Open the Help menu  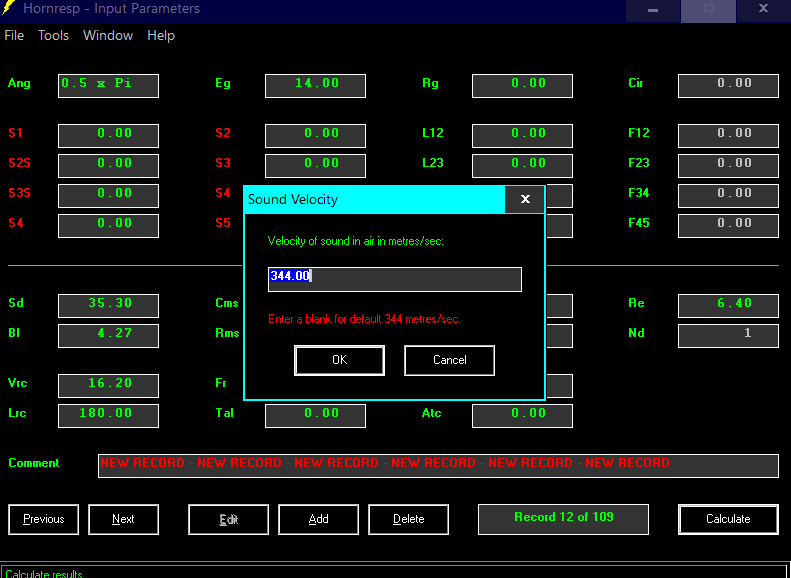(x=161, y=35)
